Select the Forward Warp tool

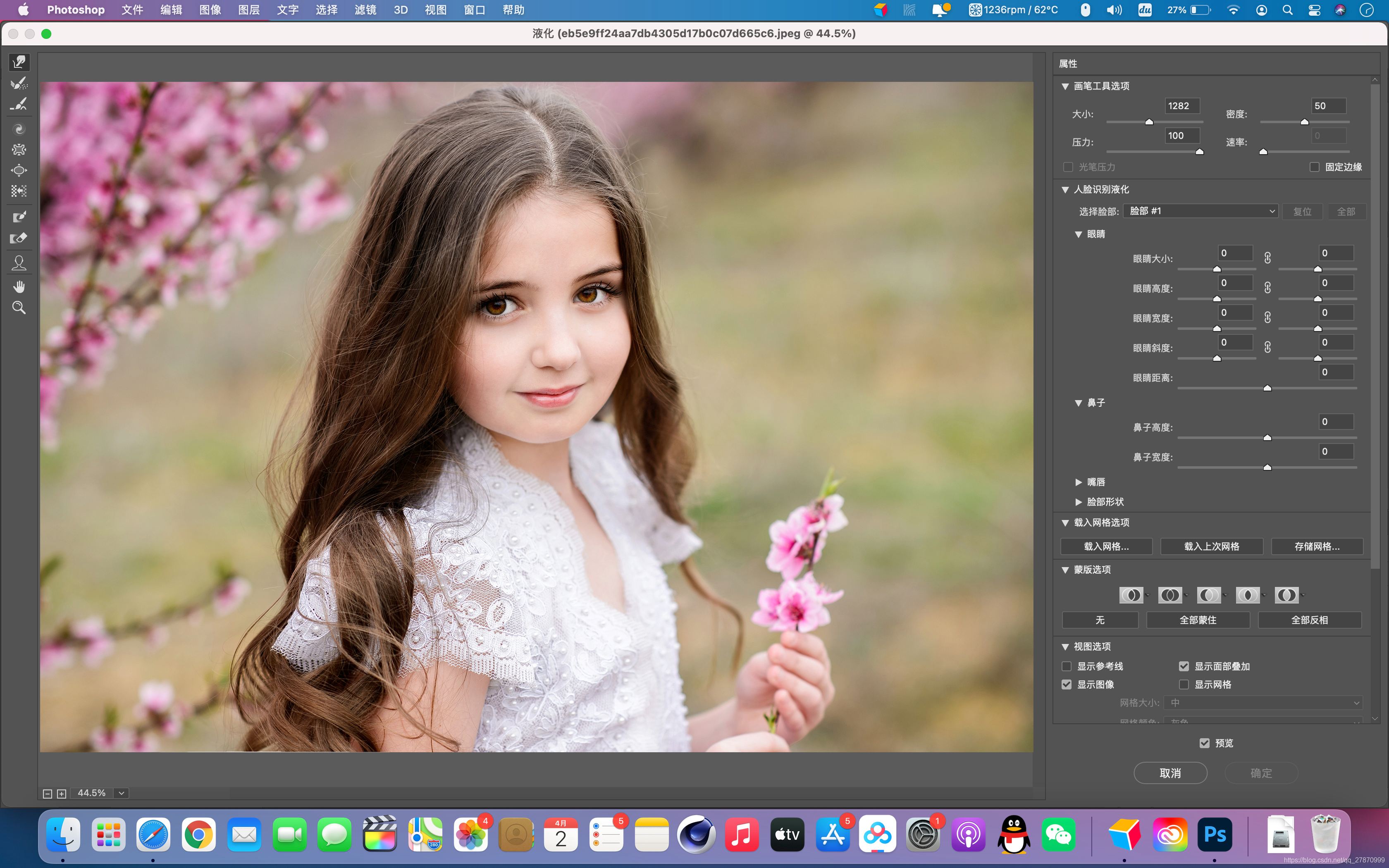pos(19,62)
